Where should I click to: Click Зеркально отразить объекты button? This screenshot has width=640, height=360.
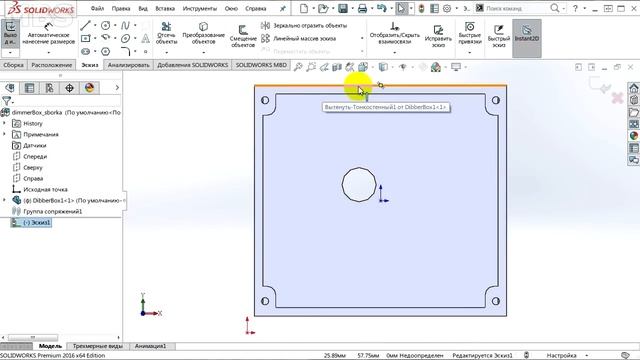click(304, 25)
